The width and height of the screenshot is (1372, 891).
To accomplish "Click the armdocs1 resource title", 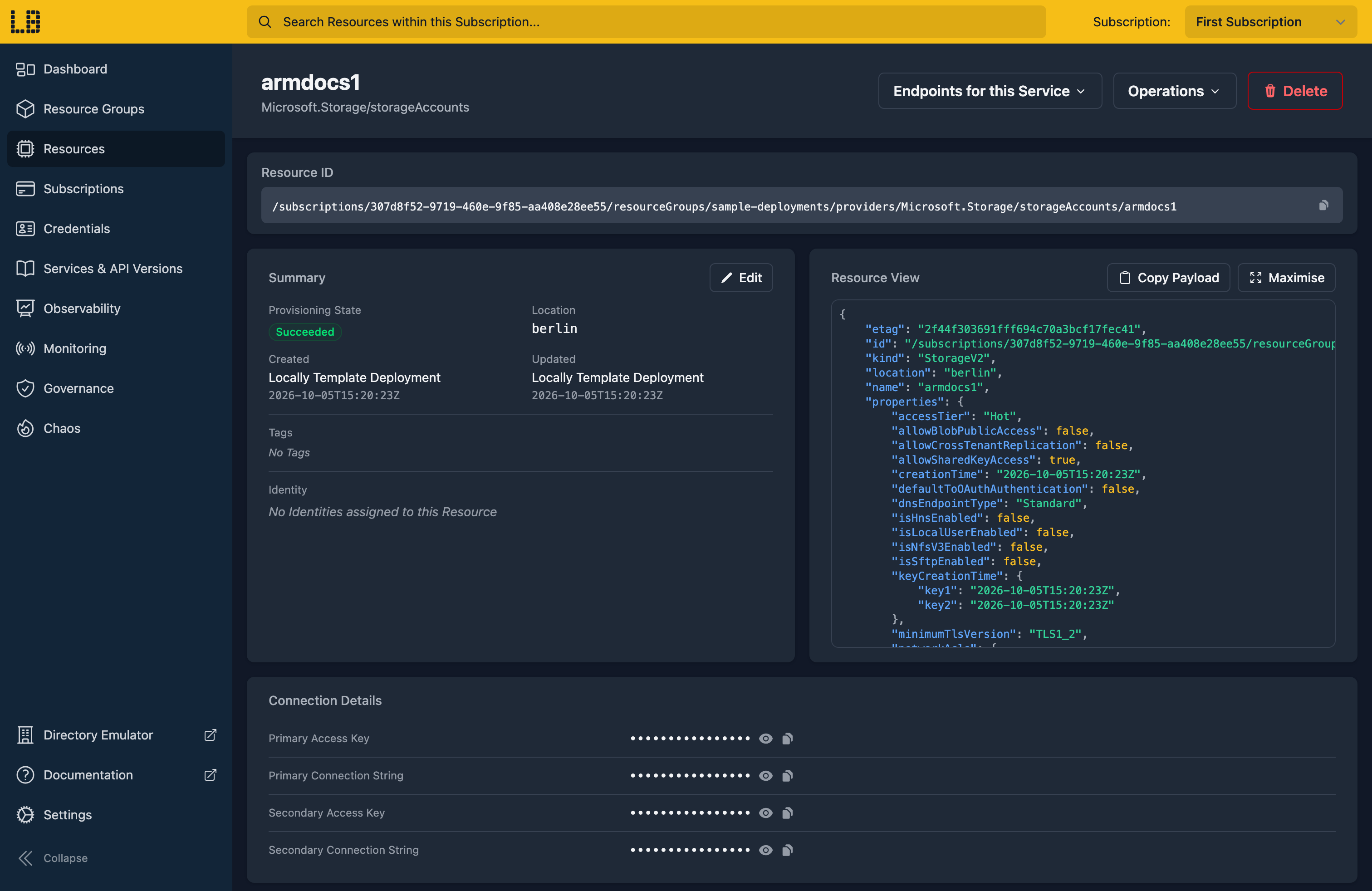I will coord(311,83).
